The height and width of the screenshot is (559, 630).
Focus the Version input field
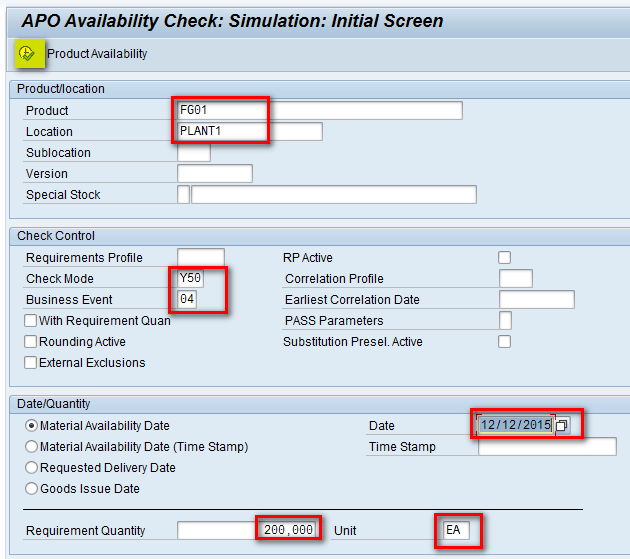click(x=215, y=174)
